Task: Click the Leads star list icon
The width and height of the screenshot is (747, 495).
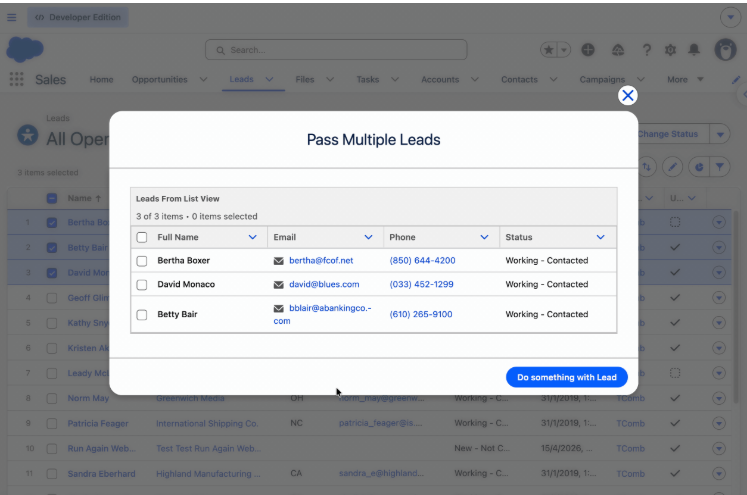Action: click(x=28, y=135)
